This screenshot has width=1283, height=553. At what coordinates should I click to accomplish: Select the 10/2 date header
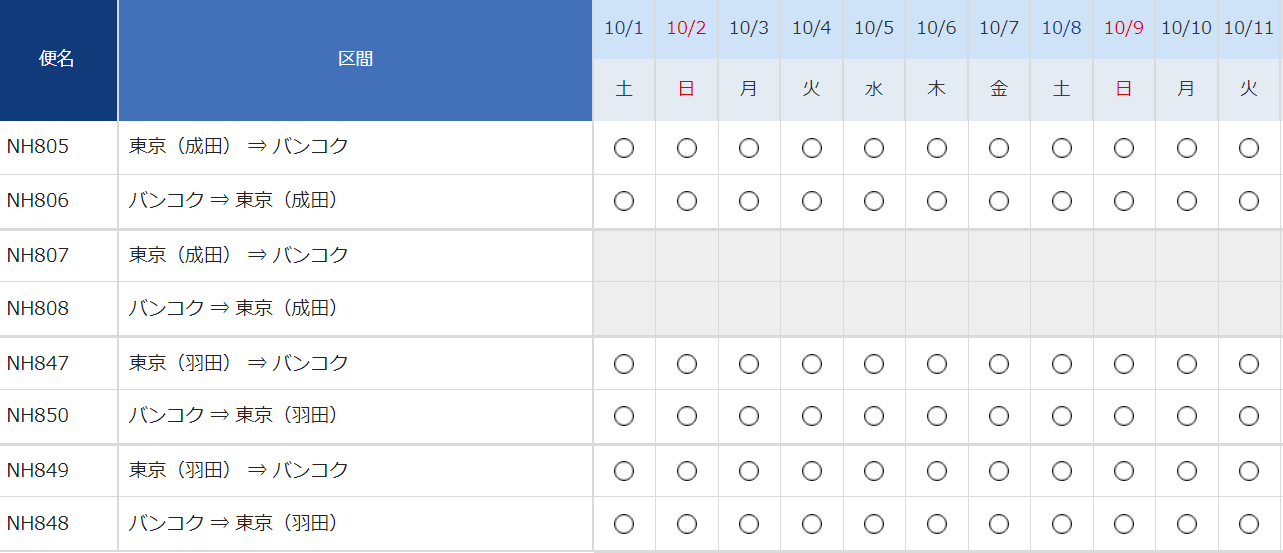click(687, 28)
